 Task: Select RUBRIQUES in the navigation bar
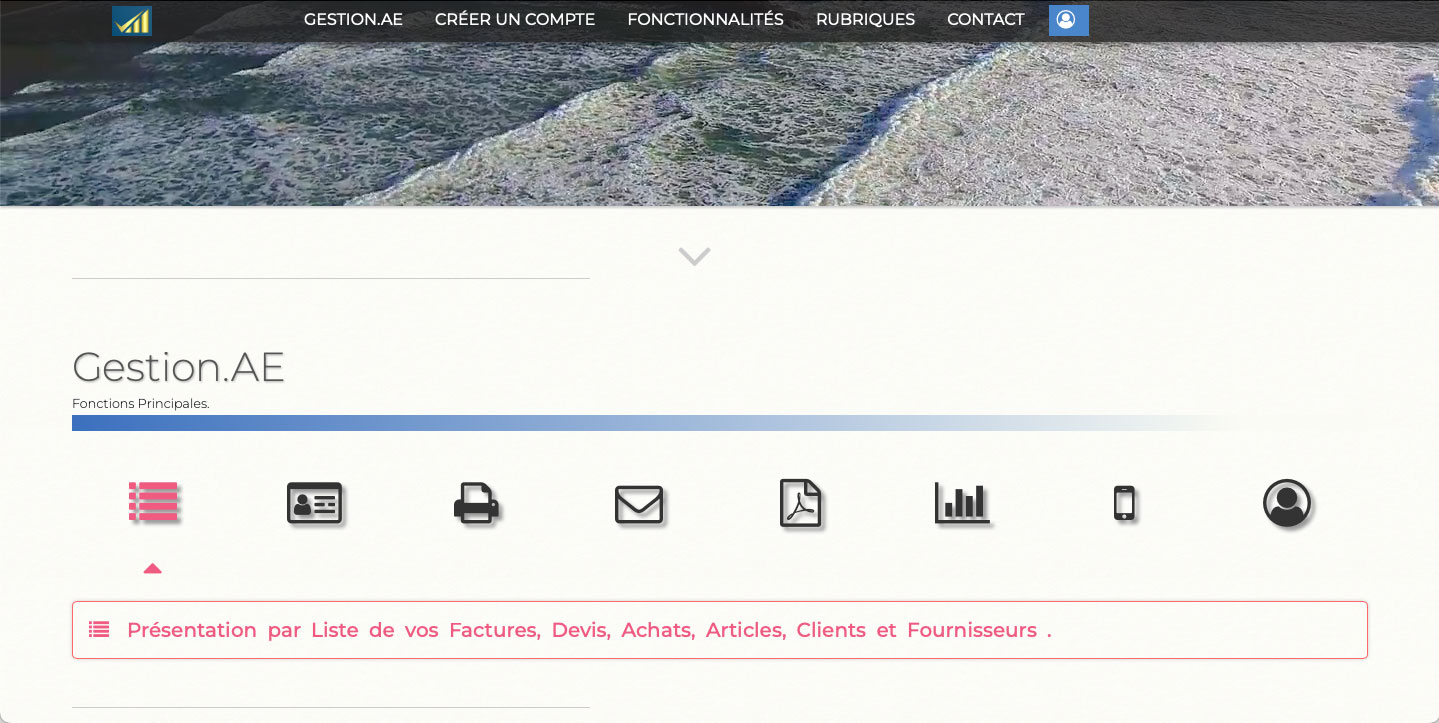pos(865,20)
